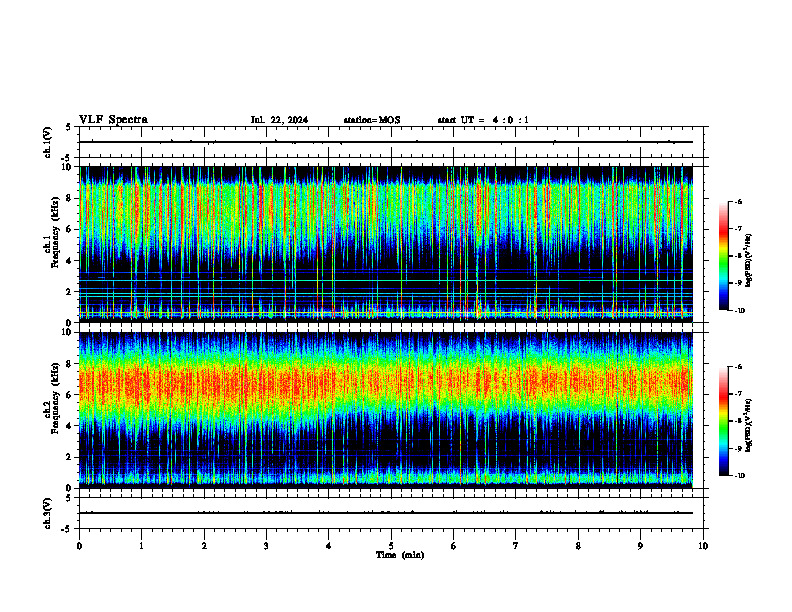
Task: Click the "start UT = 4:0:1" text
Action: pos(483,120)
